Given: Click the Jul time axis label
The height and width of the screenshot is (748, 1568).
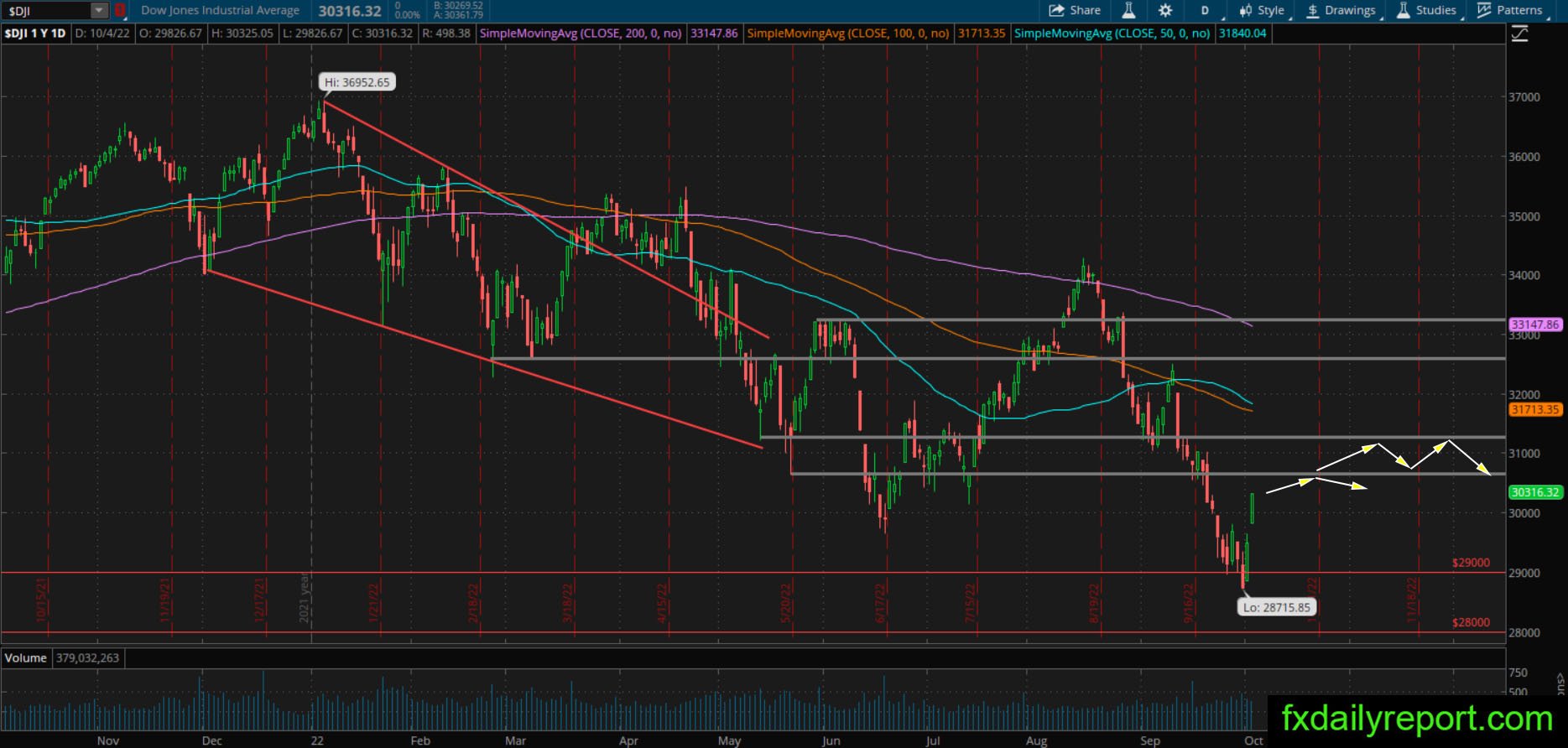Looking at the screenshot, I should tap(933, 740).
